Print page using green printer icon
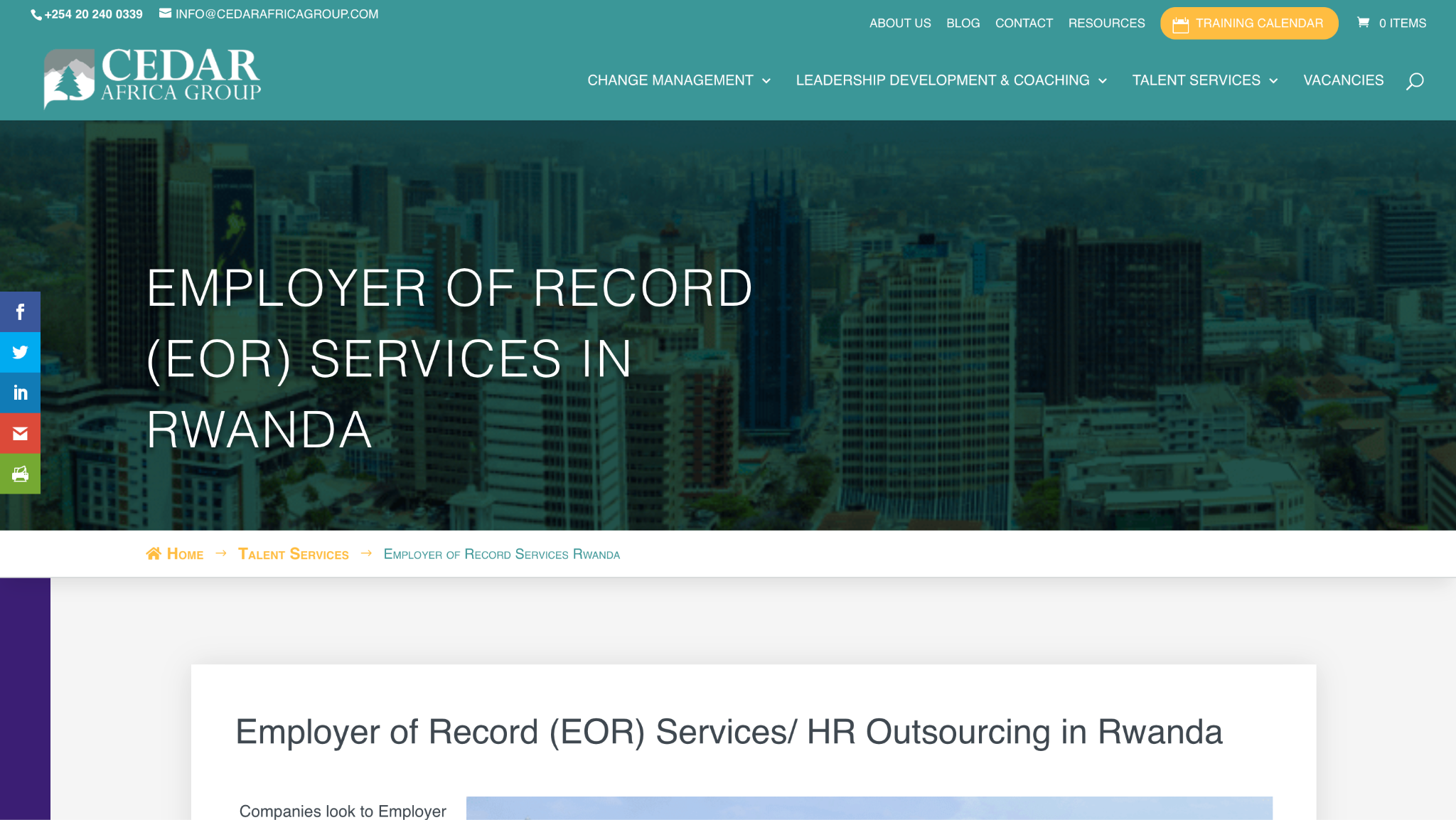The width and height of the screenshot is (1456, 820). [x=20, y=474]
